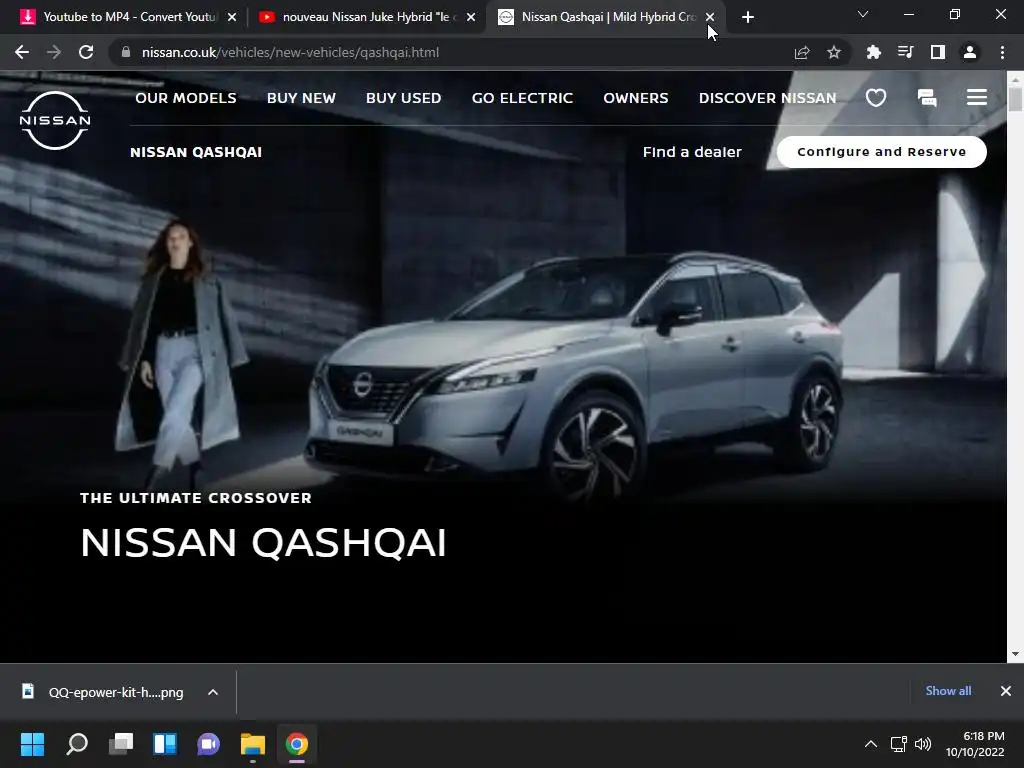The width and height of the screenshot is (1024, 768).
Task: Open network status in system tray
Action: [x=899, y=744]
